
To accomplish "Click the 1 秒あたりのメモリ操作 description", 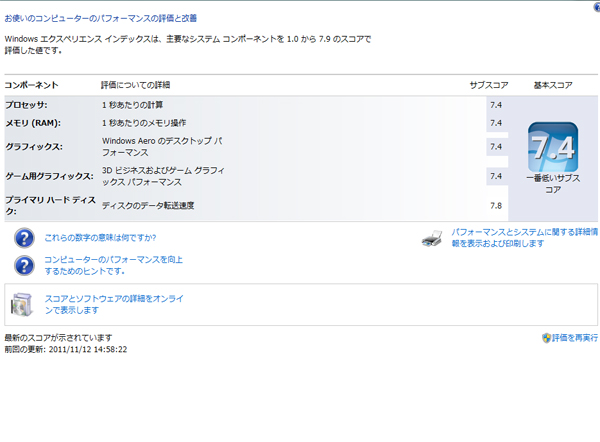I will 144,123.
